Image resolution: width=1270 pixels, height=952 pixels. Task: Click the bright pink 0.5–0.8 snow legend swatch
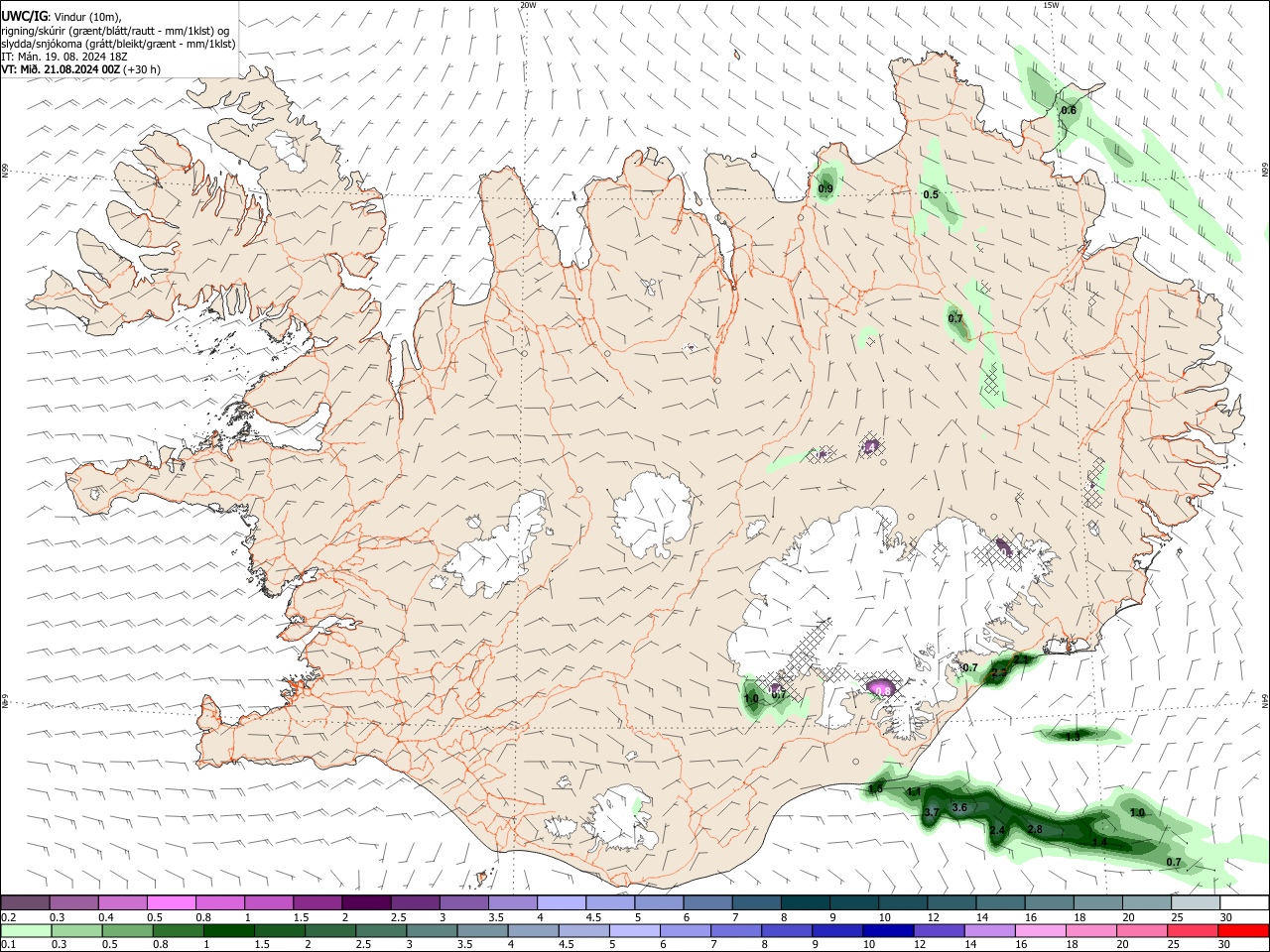171,902
